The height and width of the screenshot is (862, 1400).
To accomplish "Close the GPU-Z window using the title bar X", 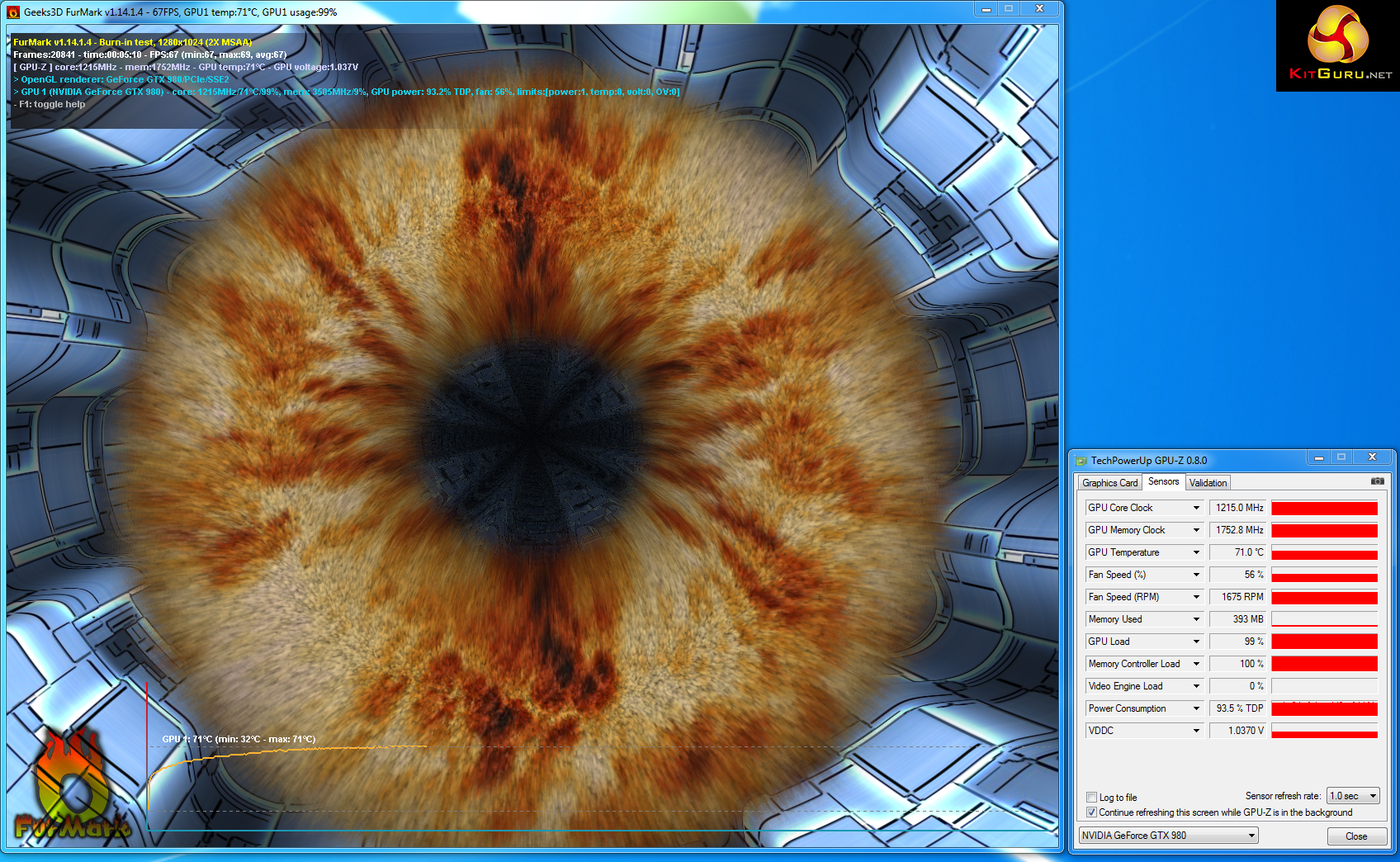I will coord(1372,457).
